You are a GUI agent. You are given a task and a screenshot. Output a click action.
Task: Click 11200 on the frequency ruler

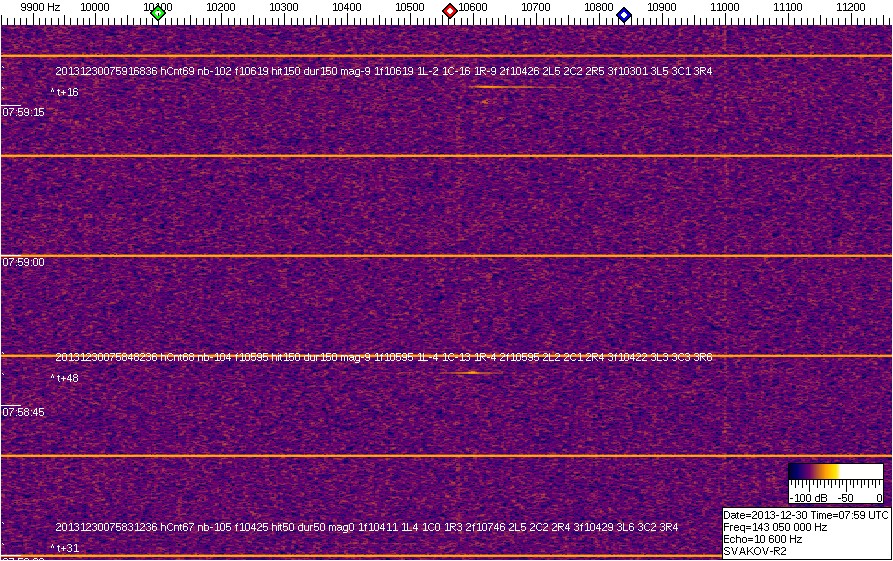tap(851, 7)
